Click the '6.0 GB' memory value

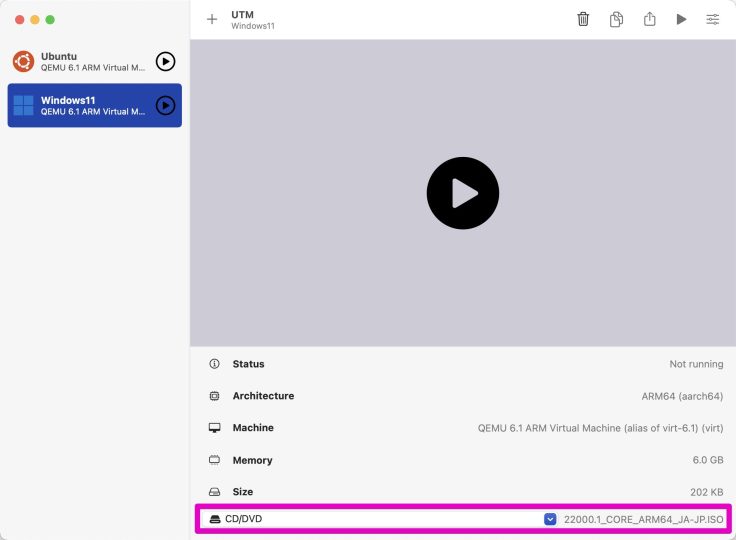tap(708, 460)
